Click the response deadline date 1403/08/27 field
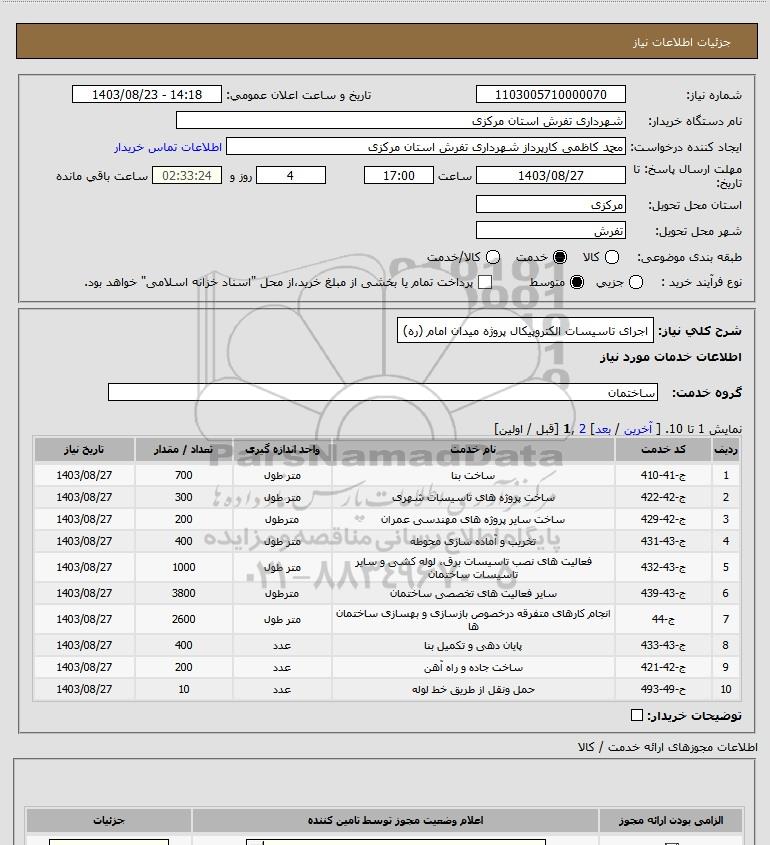This screenshot has width=770, height=845. [x=551, y=175]
